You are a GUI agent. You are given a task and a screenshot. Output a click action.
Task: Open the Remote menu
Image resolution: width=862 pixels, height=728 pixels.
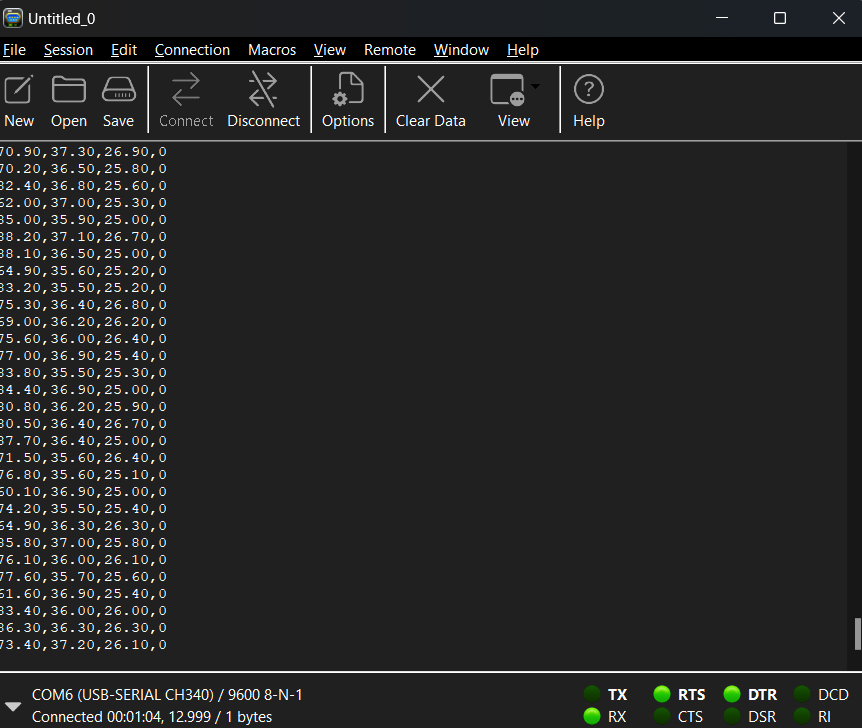(x=390, y=50)
